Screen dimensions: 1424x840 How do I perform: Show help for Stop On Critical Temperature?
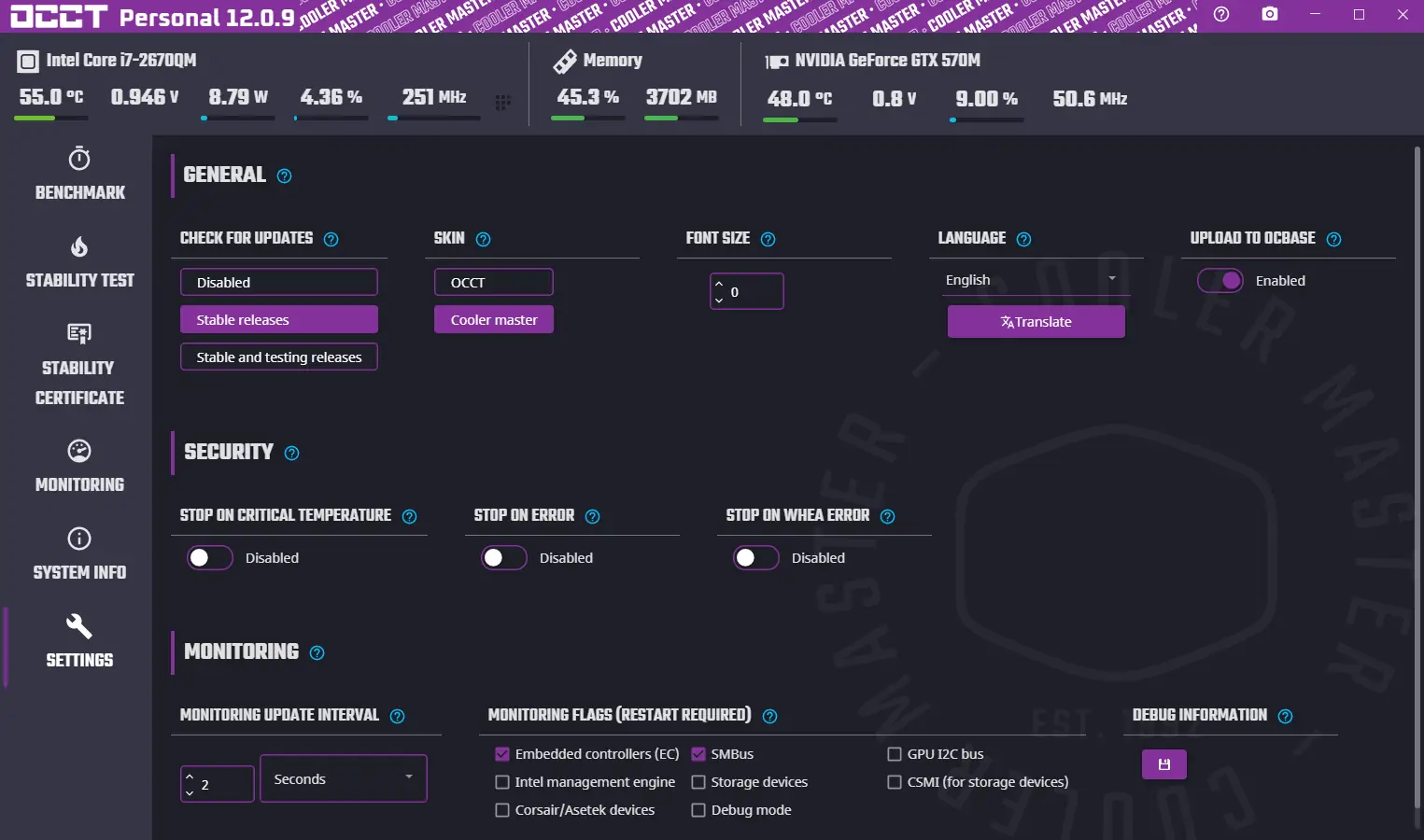(x=409, y=517)
